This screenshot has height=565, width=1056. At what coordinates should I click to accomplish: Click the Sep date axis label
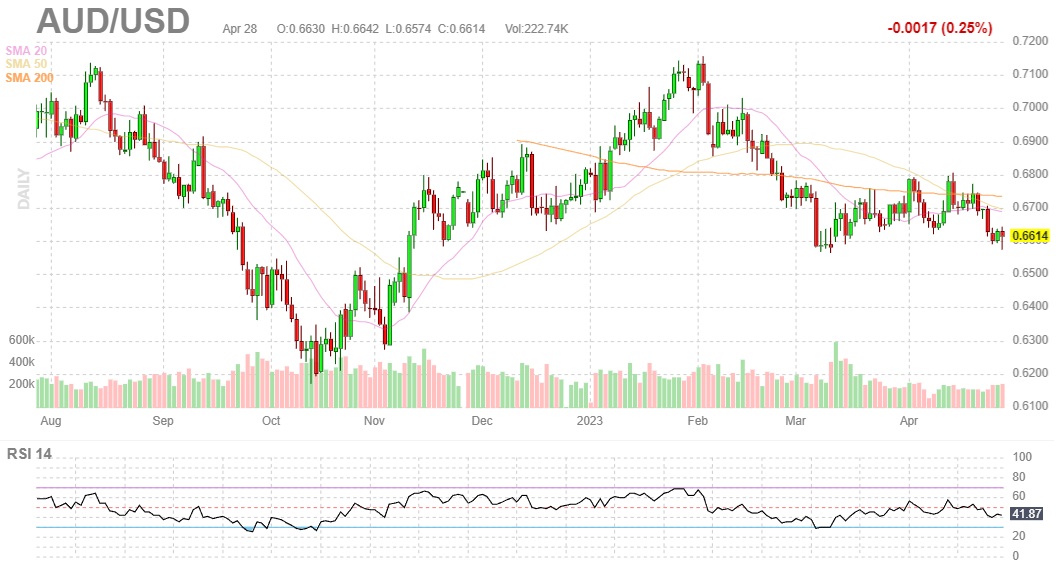pos(163,421)
